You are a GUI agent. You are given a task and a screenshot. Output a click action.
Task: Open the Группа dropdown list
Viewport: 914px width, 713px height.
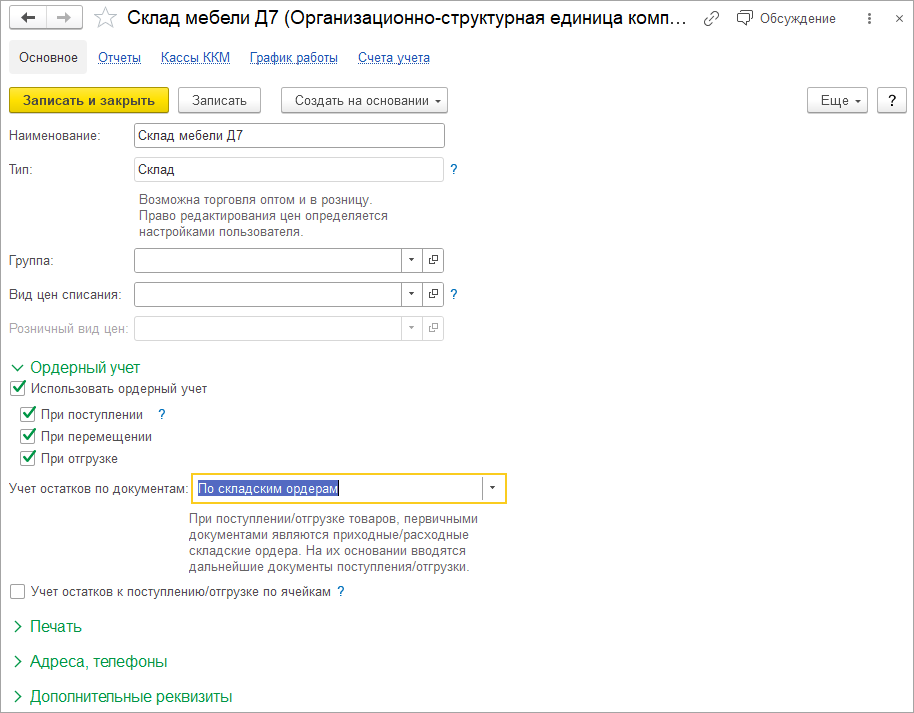pyautogui.click(x=412, y=260)
